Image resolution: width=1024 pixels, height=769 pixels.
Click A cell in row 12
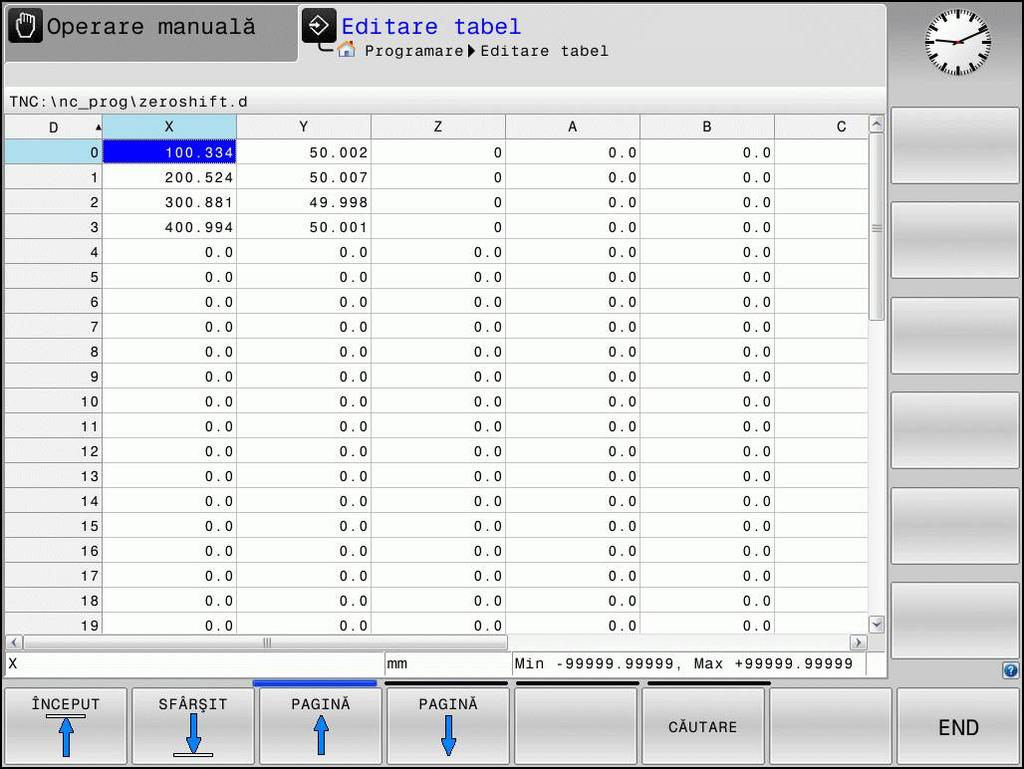(573, 451)
